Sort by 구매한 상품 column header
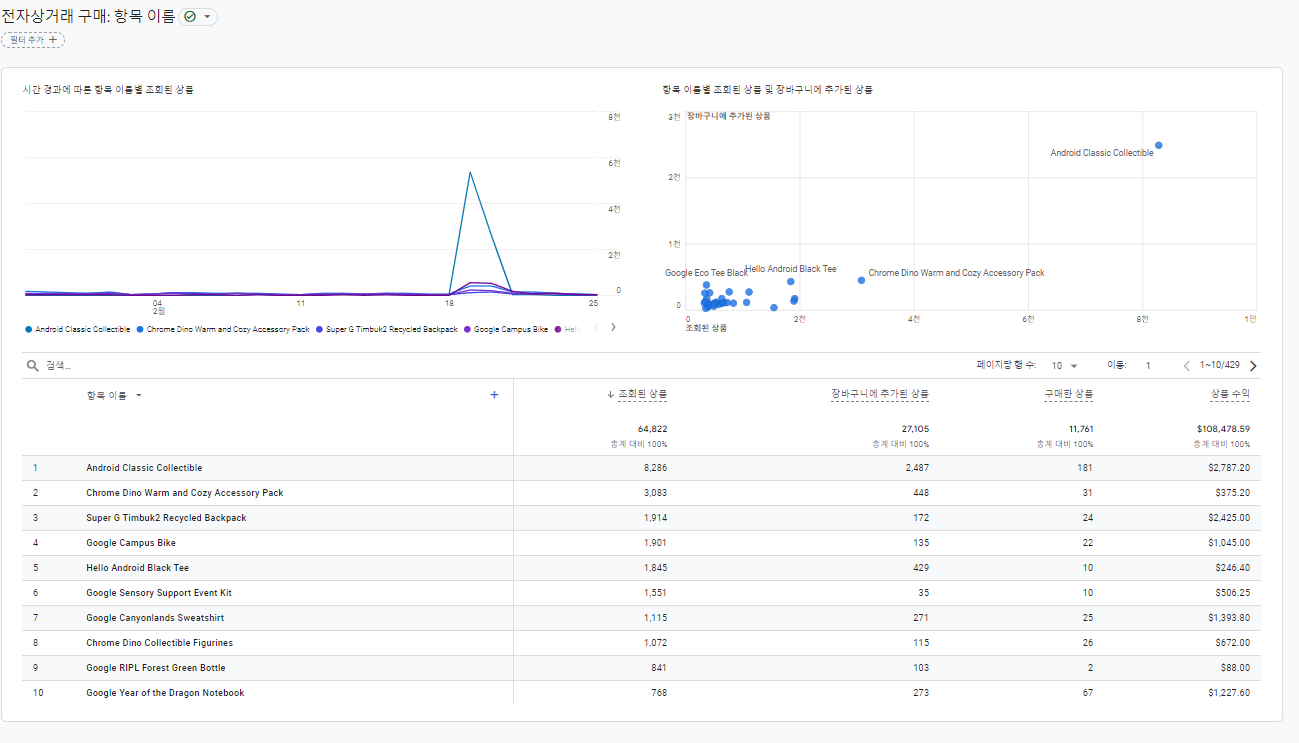Image resolution: width=1299 pixels, height=743 pixels. [1068, 394]
